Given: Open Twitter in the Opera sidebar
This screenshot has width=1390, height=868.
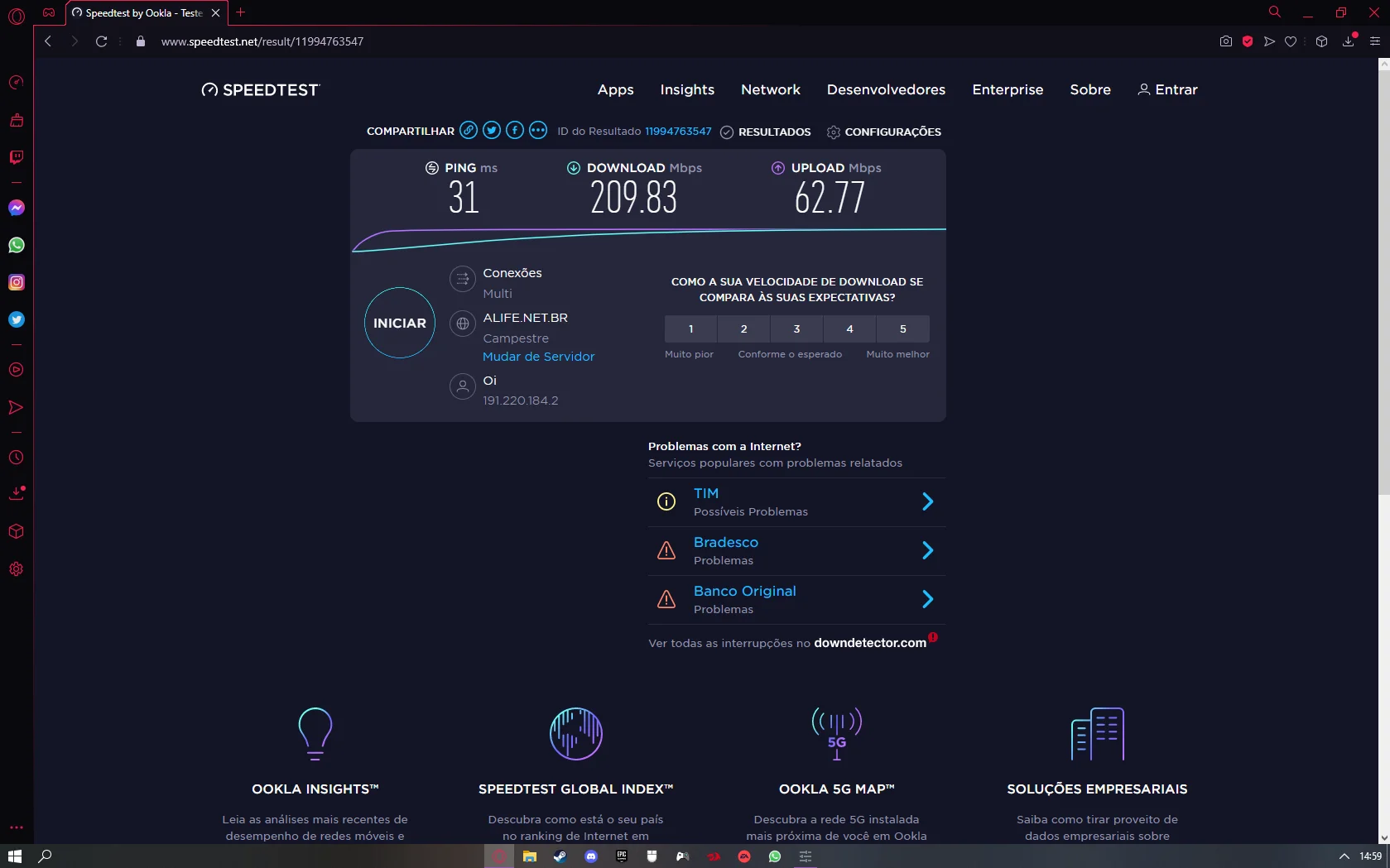Looking at the screenshot, I should tap(16, 319).
